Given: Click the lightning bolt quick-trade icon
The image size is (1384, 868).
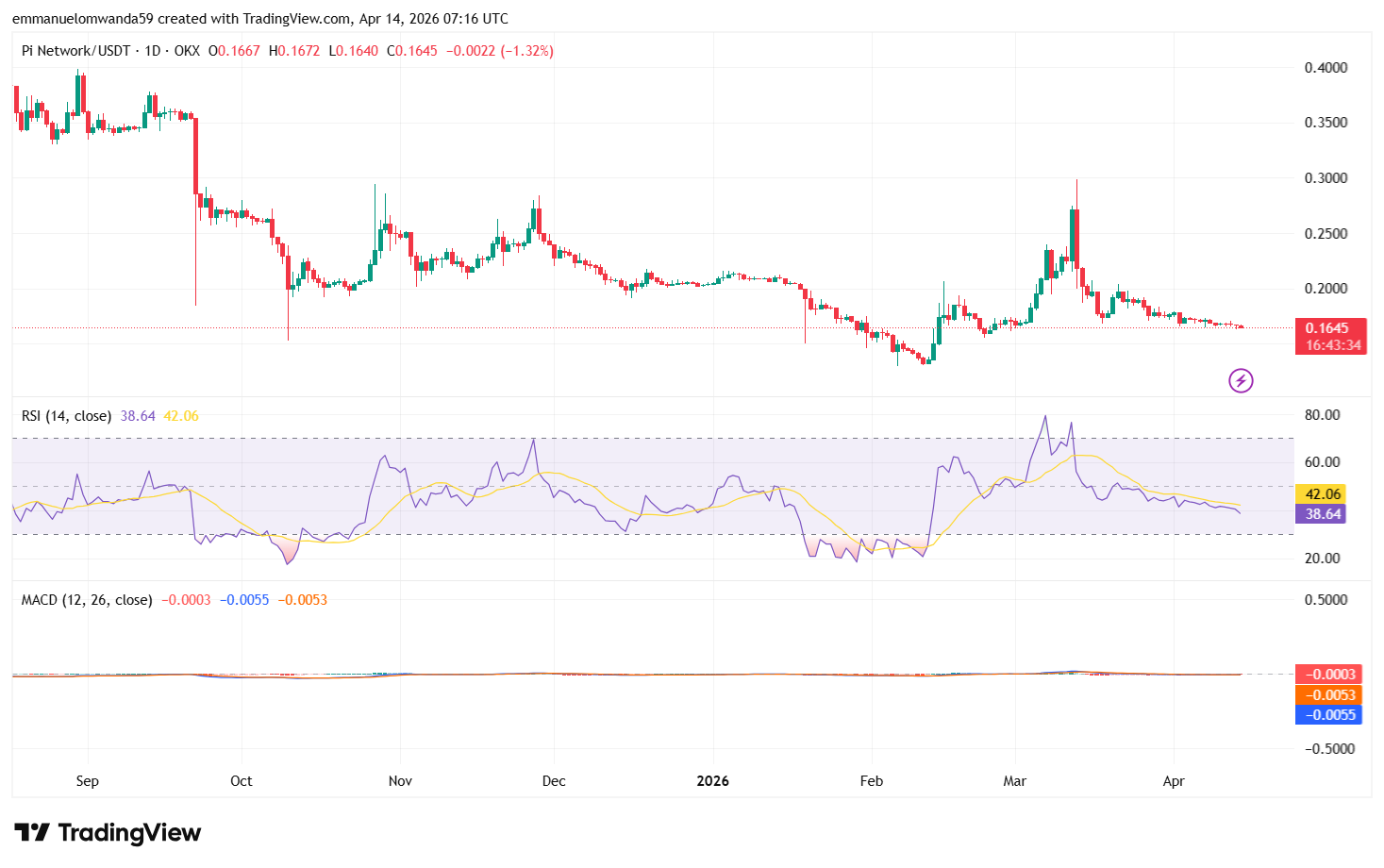Looking at the screenshot, I should (x=1241, y=380).
